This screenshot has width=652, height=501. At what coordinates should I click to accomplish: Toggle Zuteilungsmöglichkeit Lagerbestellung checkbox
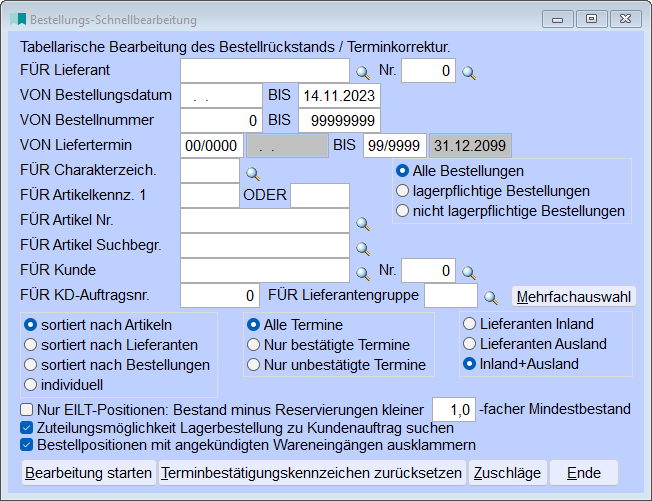[27, 428]
